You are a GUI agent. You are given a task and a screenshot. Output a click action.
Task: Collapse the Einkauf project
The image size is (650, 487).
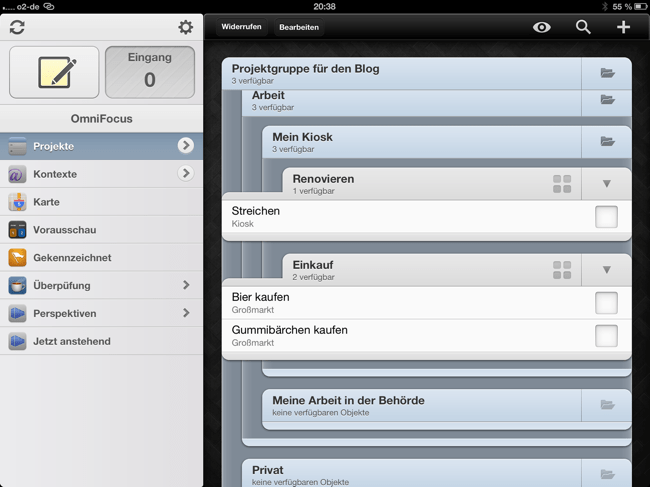606,270
